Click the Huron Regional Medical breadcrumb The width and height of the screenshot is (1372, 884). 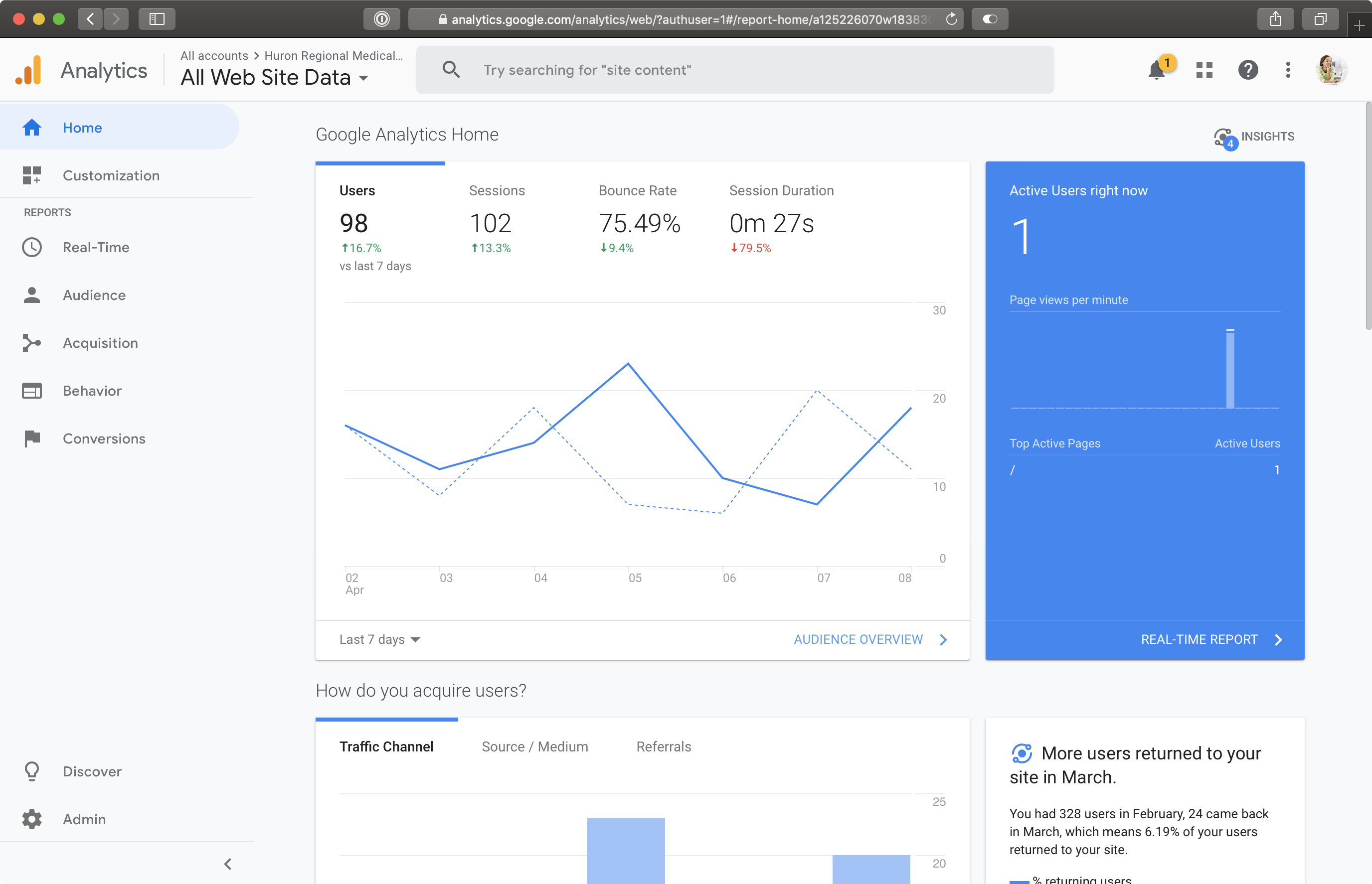pyautogui.click(x=334, y=56)
